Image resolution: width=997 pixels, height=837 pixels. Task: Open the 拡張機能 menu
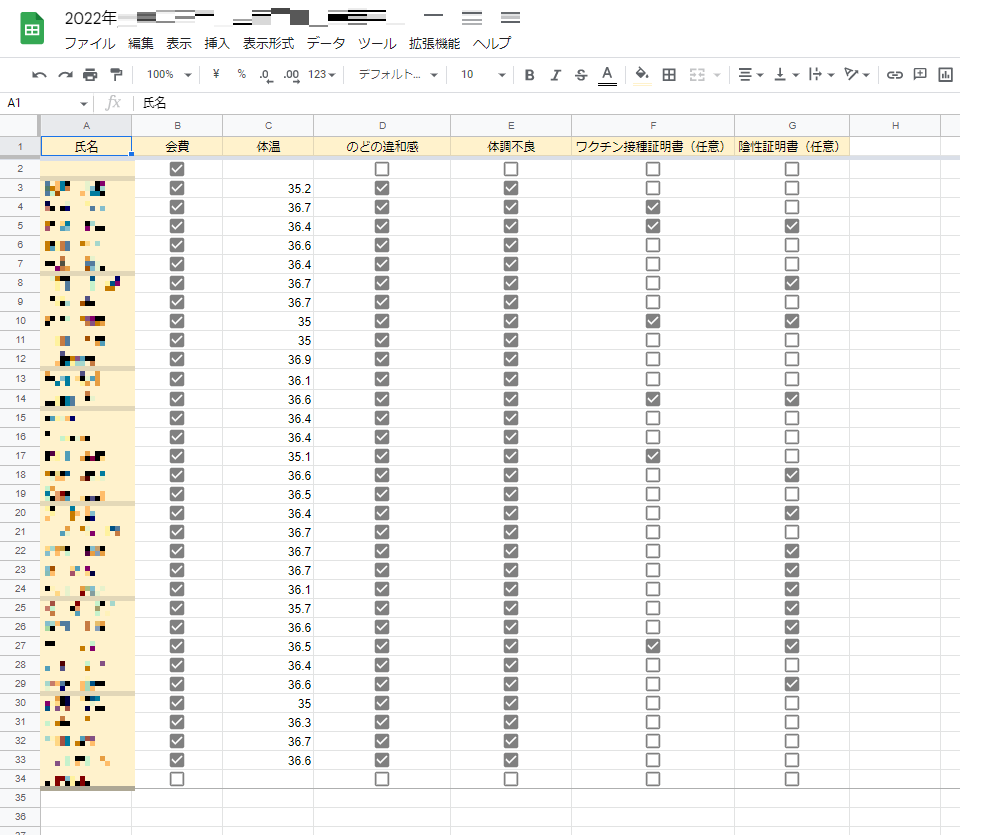434,43
